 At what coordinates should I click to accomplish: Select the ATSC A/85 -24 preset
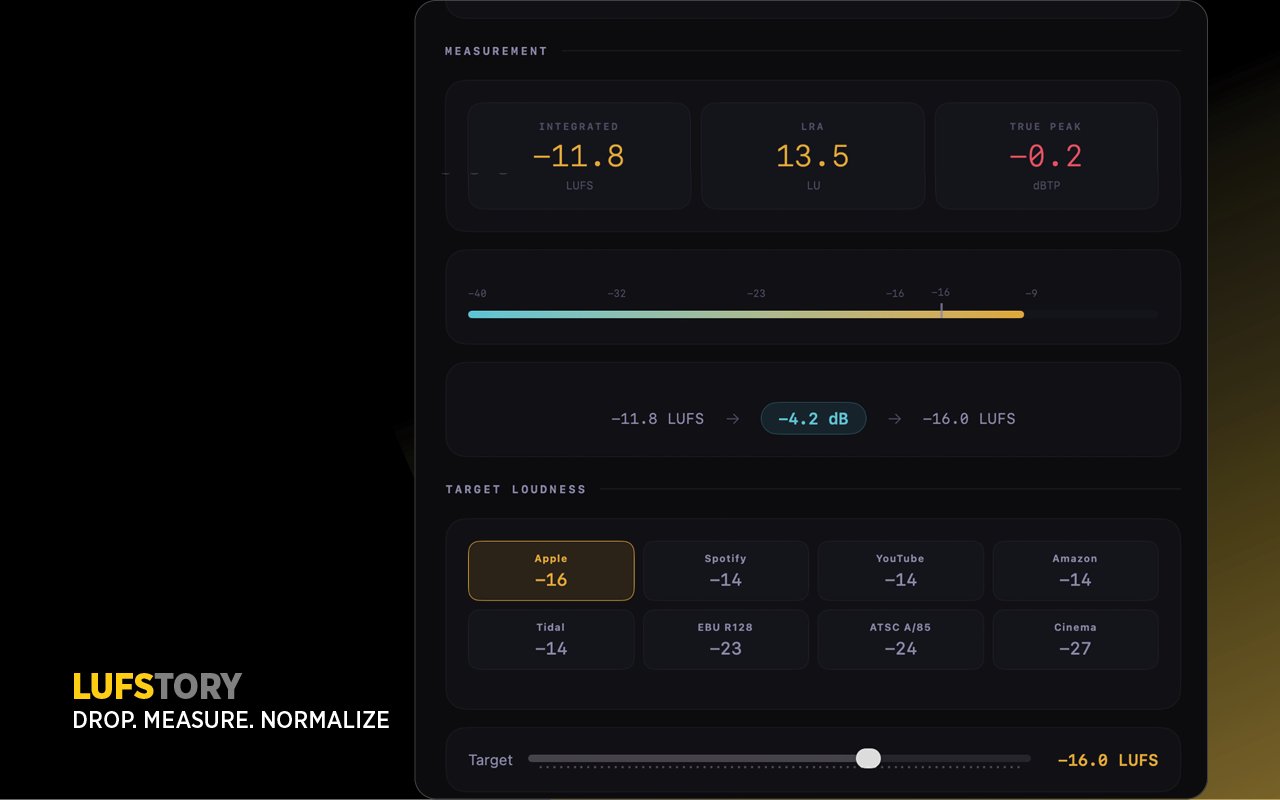pyautogui.click(x=899, y=639)
